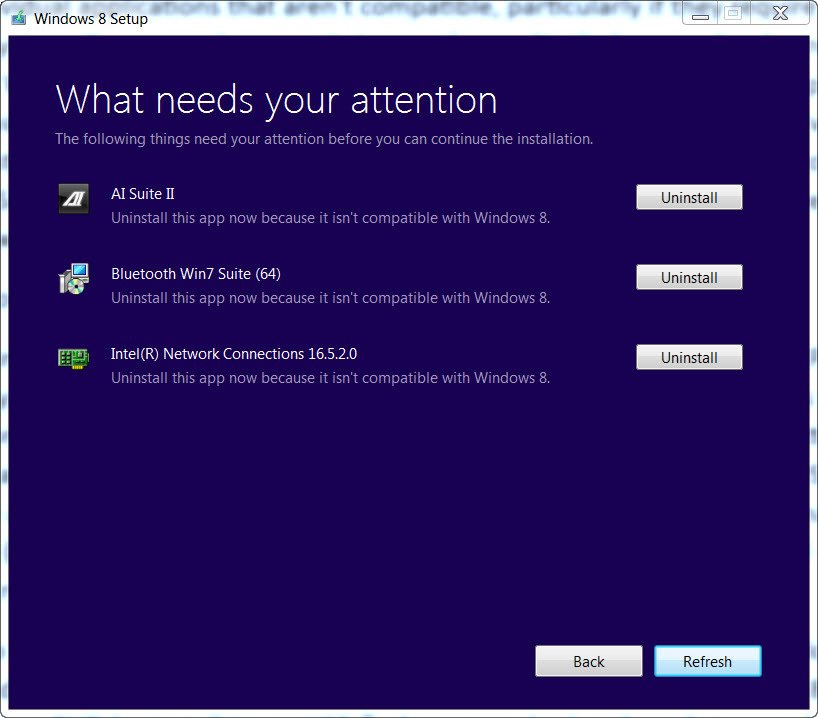The width and height of the screenshot is (818, 718).
Task: Select the Intel(R) Network Connections 16.5.2.0 label
Action: tap(234, 354)
